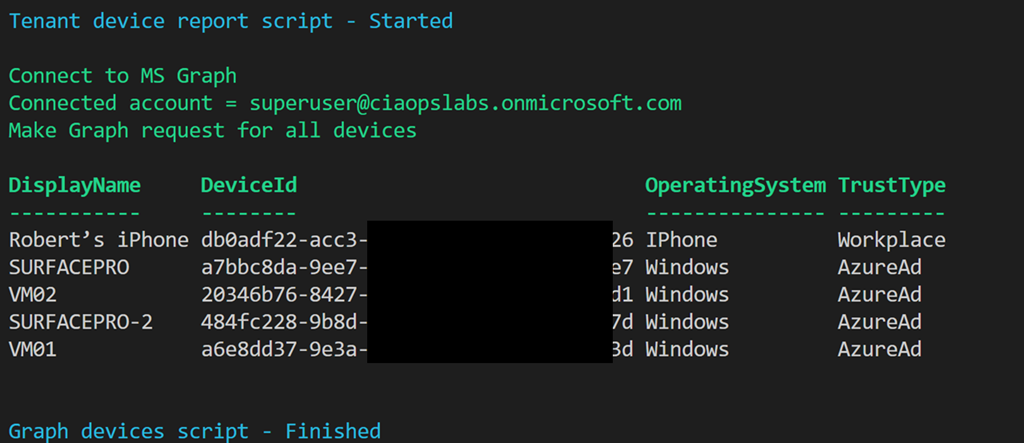
Task: Select the VM02 device name
Action: [x=33, y=295]
